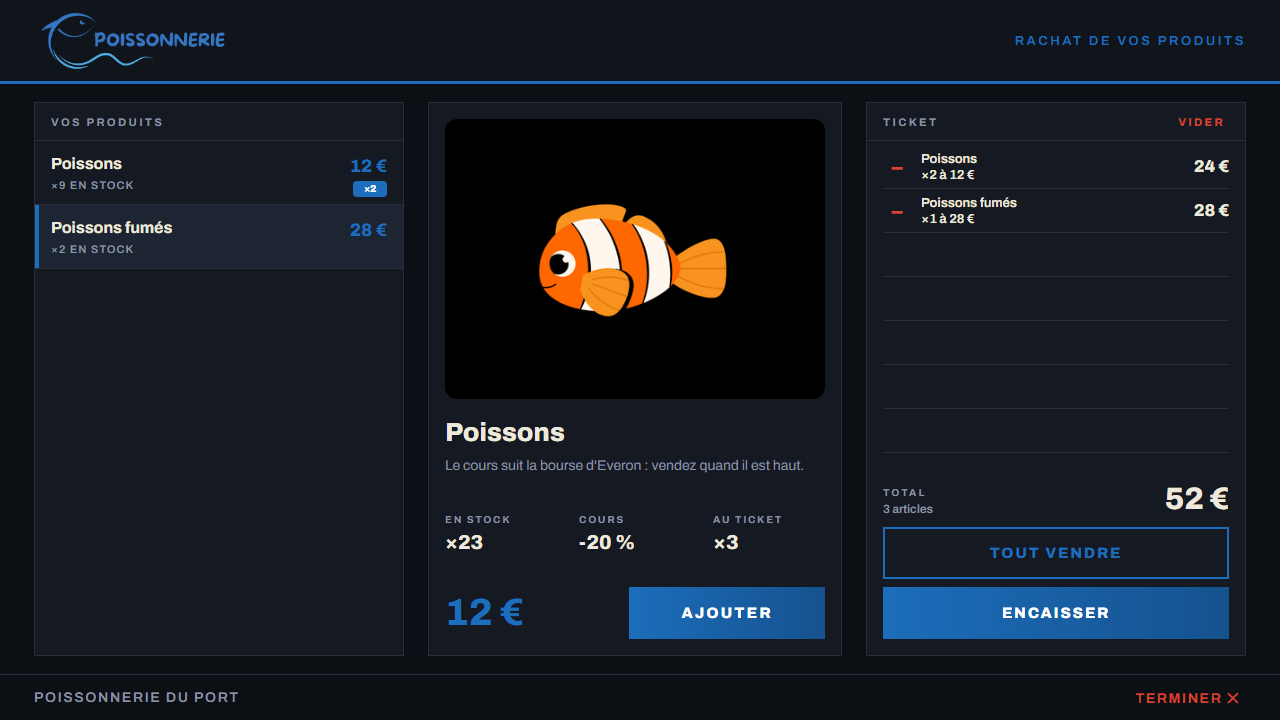Click the '×1 à 28 €' ticket detail
The width and height of the screenshot is (1280, 720).
tap(948, 219)
